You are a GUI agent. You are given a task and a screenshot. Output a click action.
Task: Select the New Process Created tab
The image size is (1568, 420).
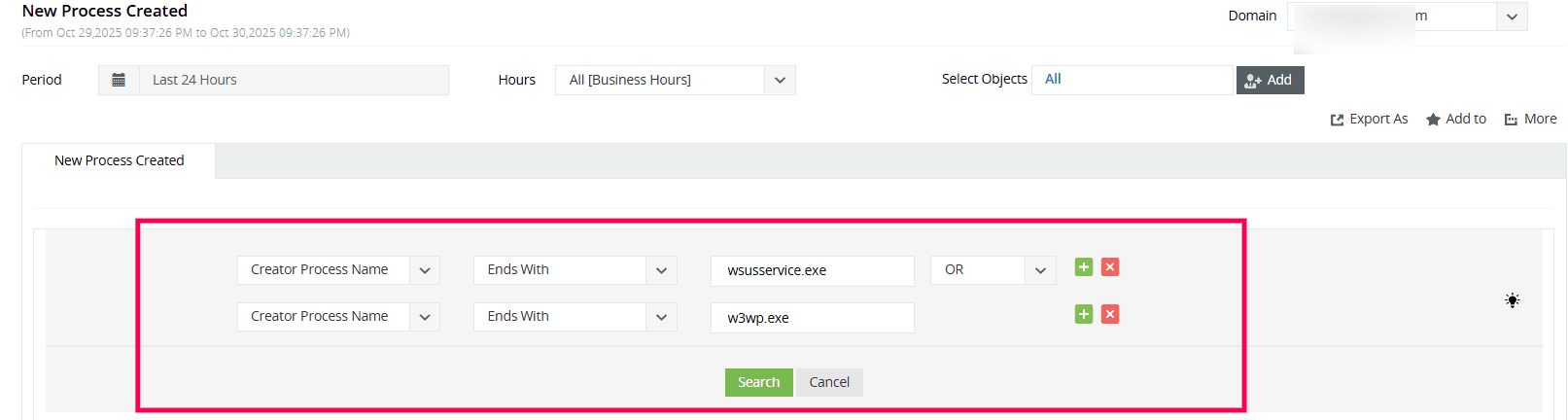(119, 160)
